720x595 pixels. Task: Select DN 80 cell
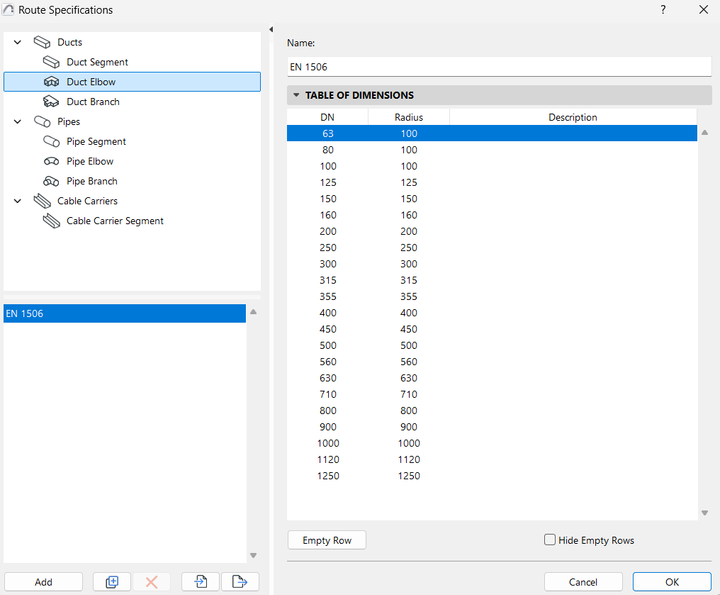tap(328, 150)
